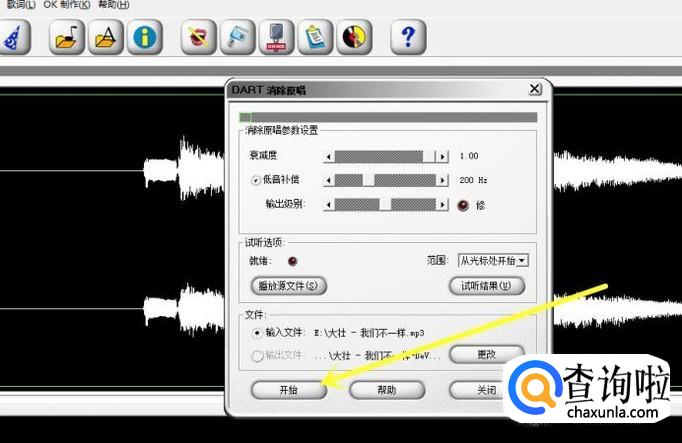Click 播放源文件(S) button

tap(289, 286)
